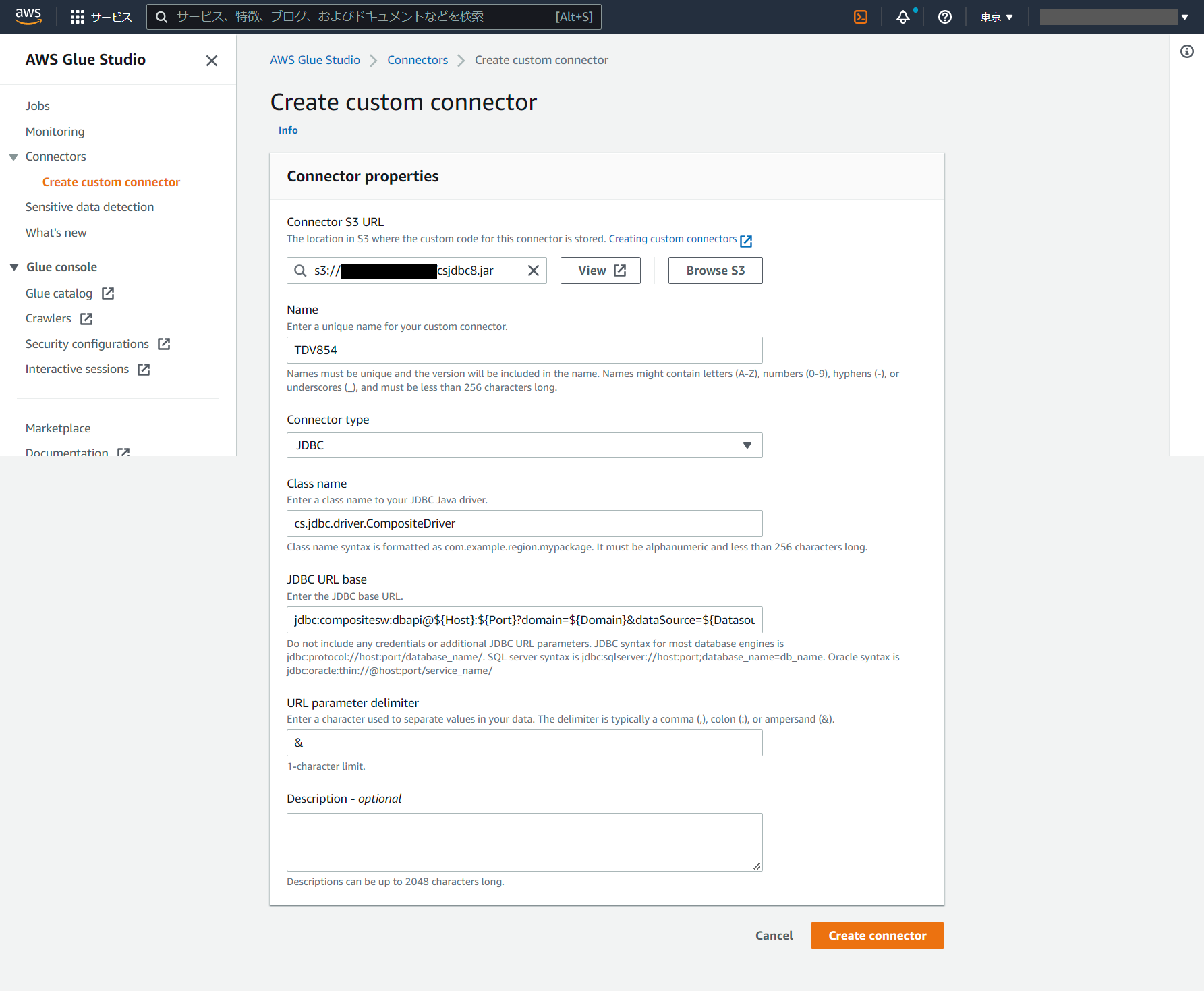Image resolution: width=1204 pixels, height=991 pixels.
Task: Click the Class name input field
Action: click(525, 523)
